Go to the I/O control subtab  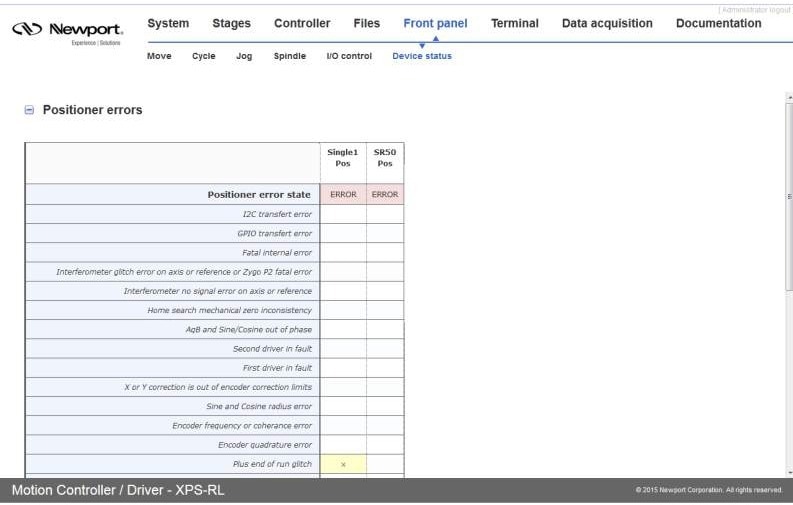pos(349,56)
